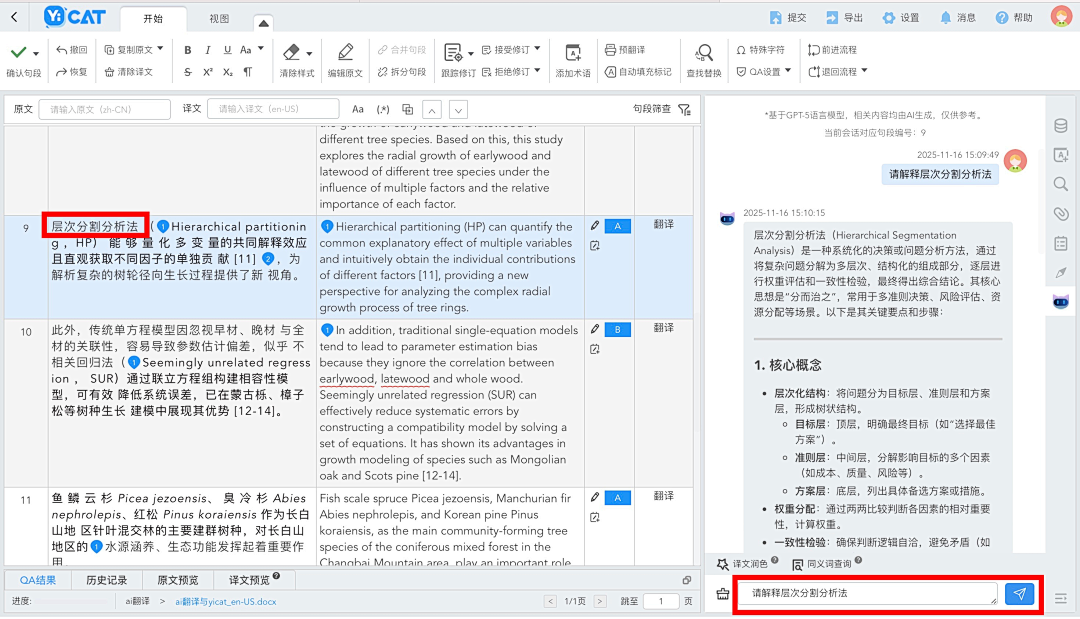Enable 跟踪修订 track changes

453,60
